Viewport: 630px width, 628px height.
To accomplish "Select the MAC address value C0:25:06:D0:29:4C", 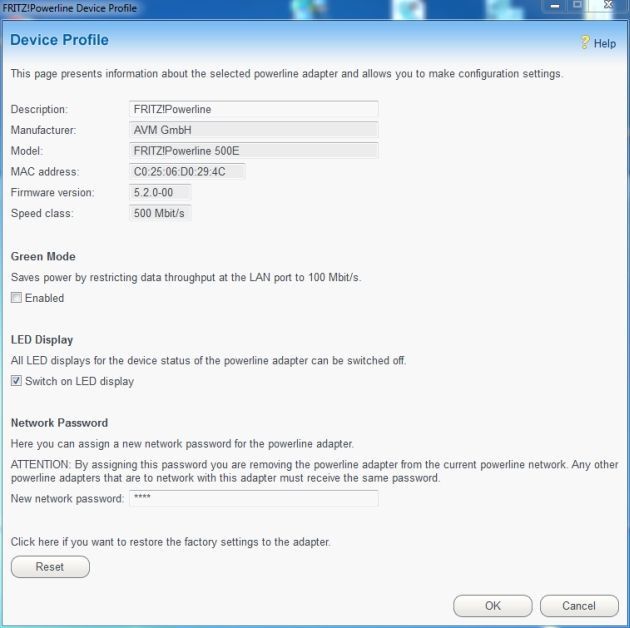I will pyautogui.click(x=187, y=172).
